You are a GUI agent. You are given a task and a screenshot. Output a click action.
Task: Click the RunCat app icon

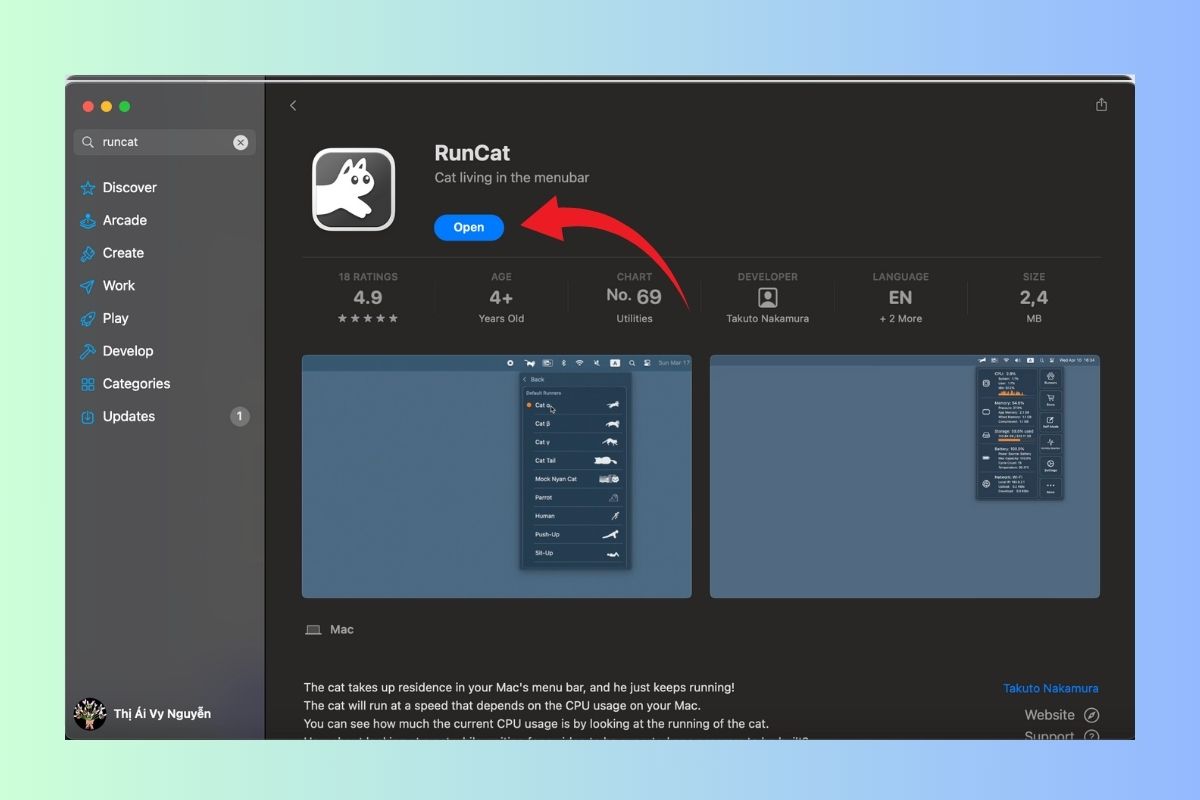[x=353, y=189]
